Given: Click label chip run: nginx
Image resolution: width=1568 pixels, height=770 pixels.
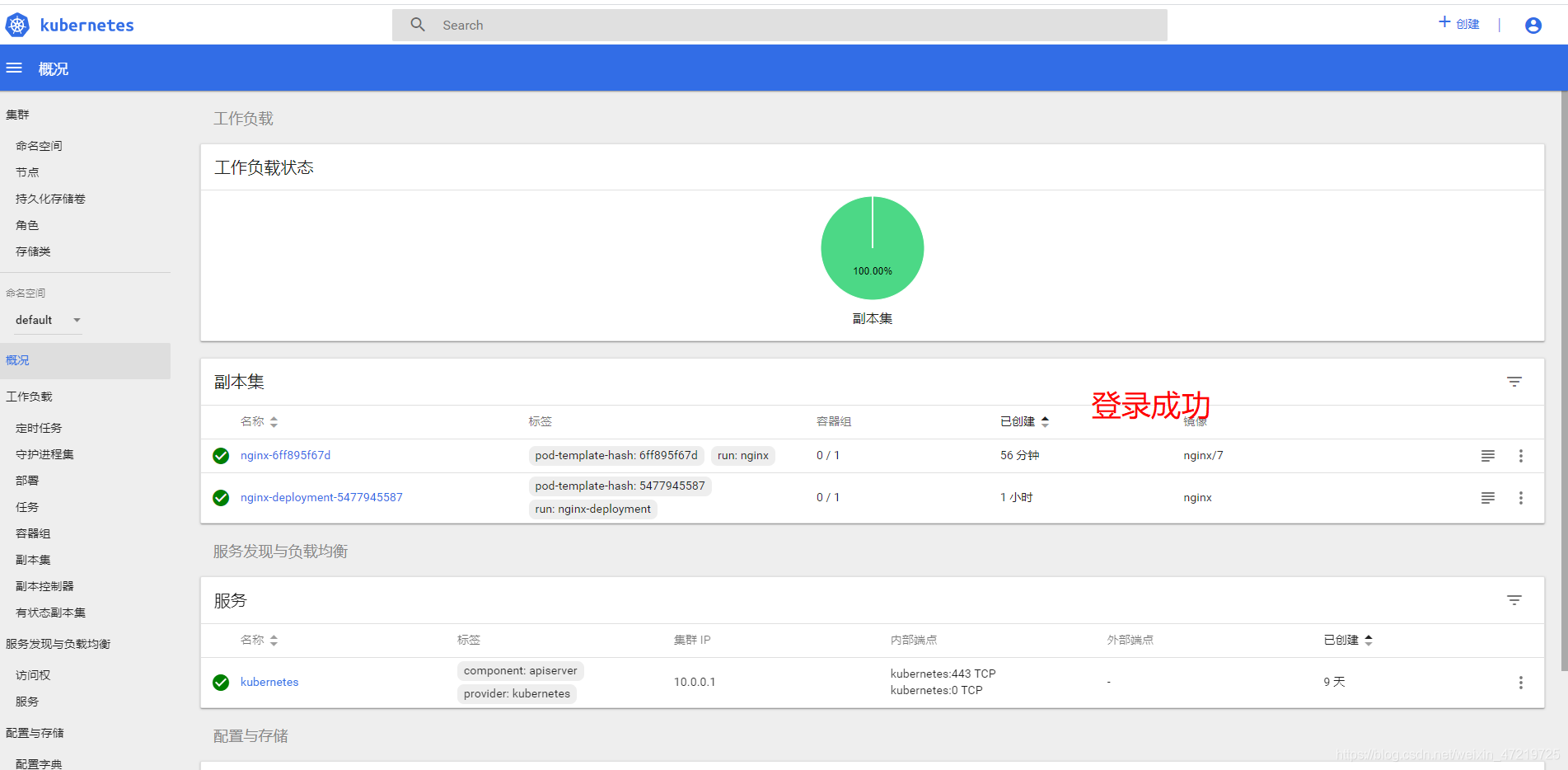Looking at the screenshot, I should (743, 455).
